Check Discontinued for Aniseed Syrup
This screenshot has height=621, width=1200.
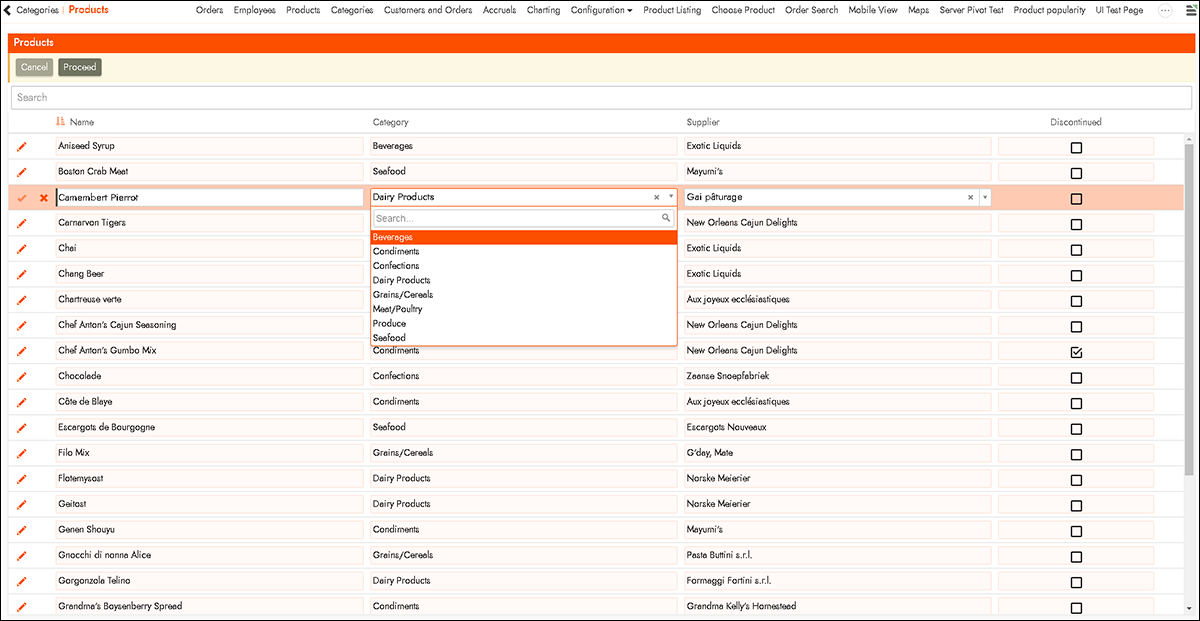1076,147
